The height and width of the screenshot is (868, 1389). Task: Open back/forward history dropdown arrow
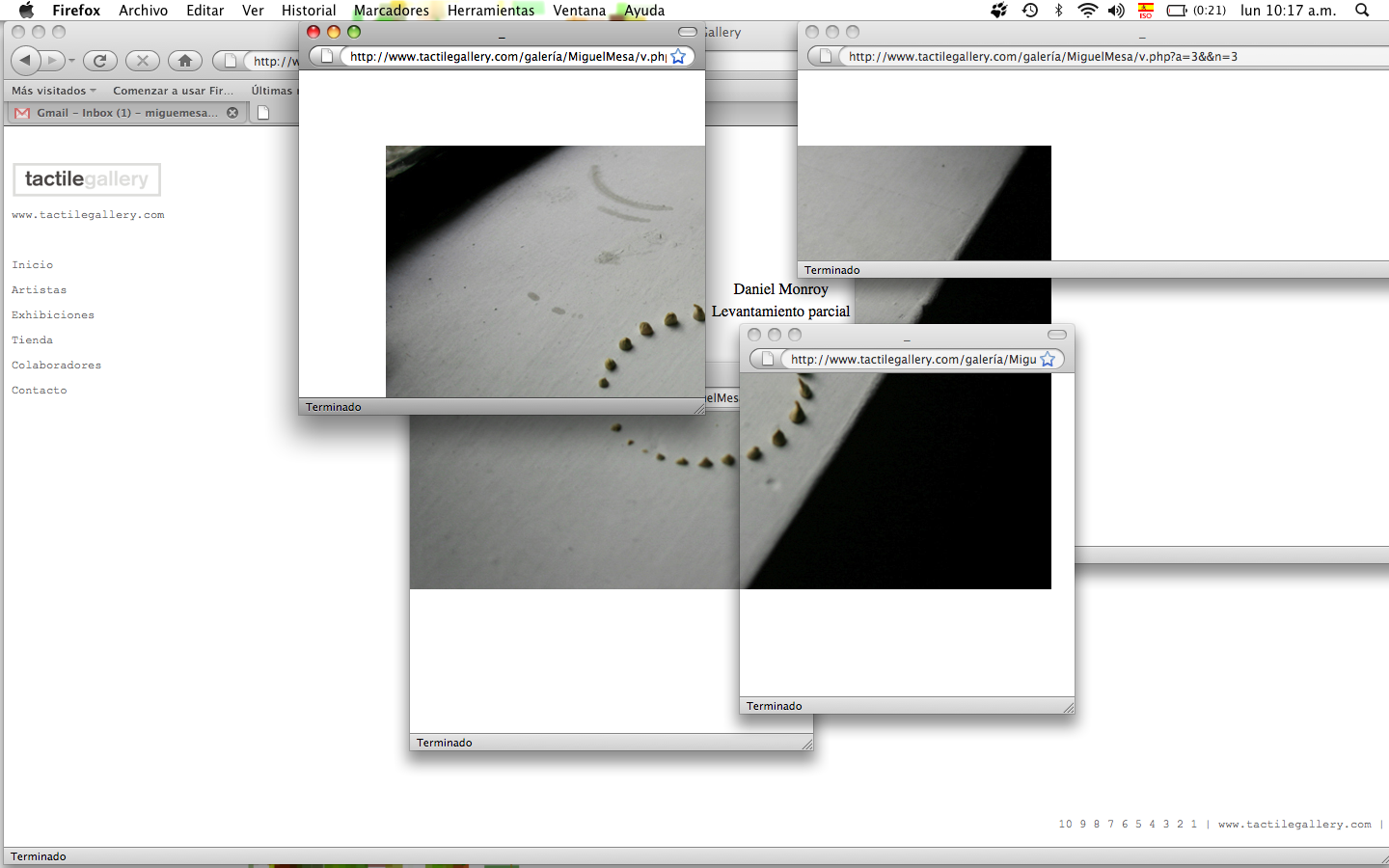point(71,61)
